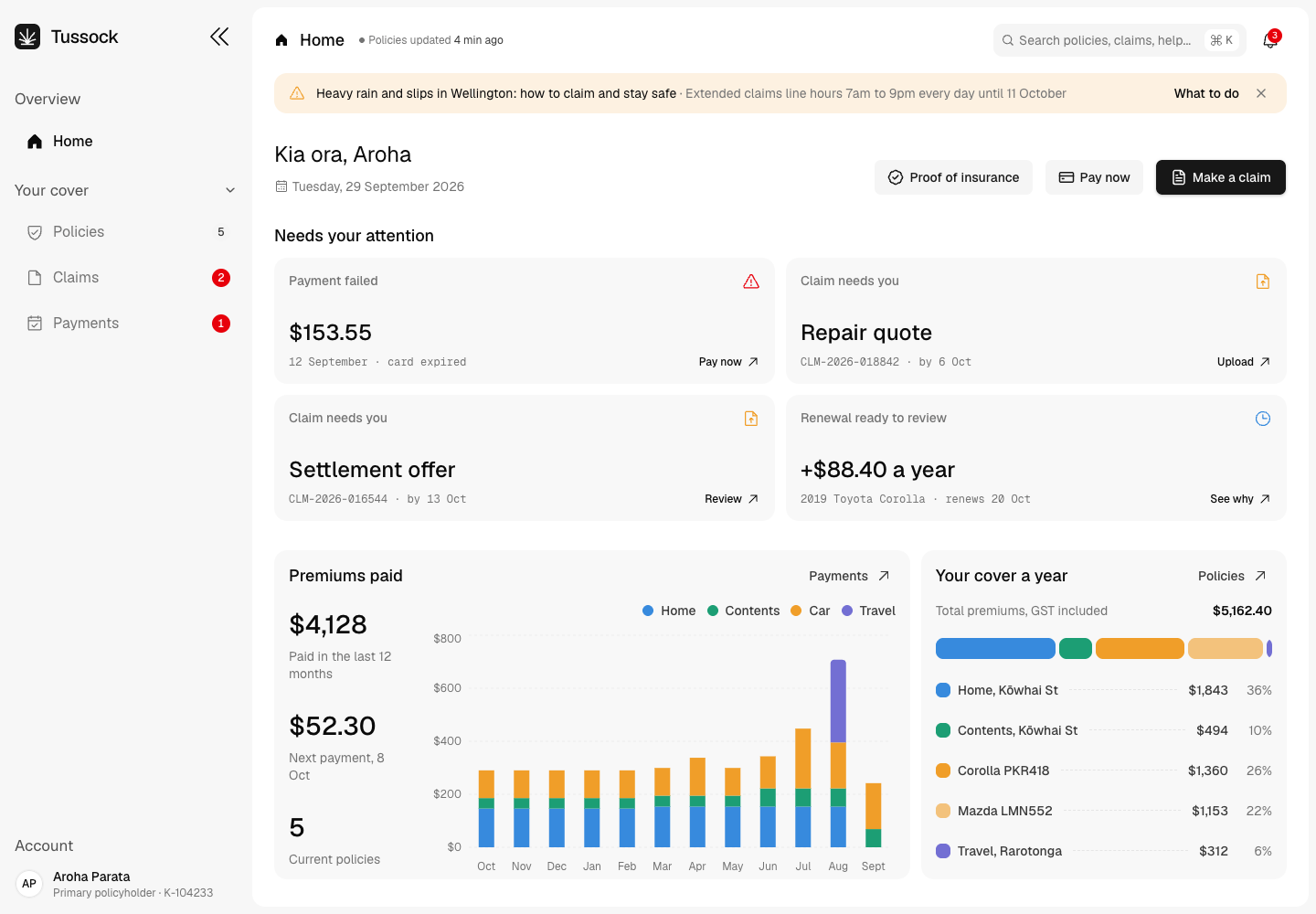Review the Settlement offer claim
Screen dimensions: 1316x914
[x=732, y=499]
